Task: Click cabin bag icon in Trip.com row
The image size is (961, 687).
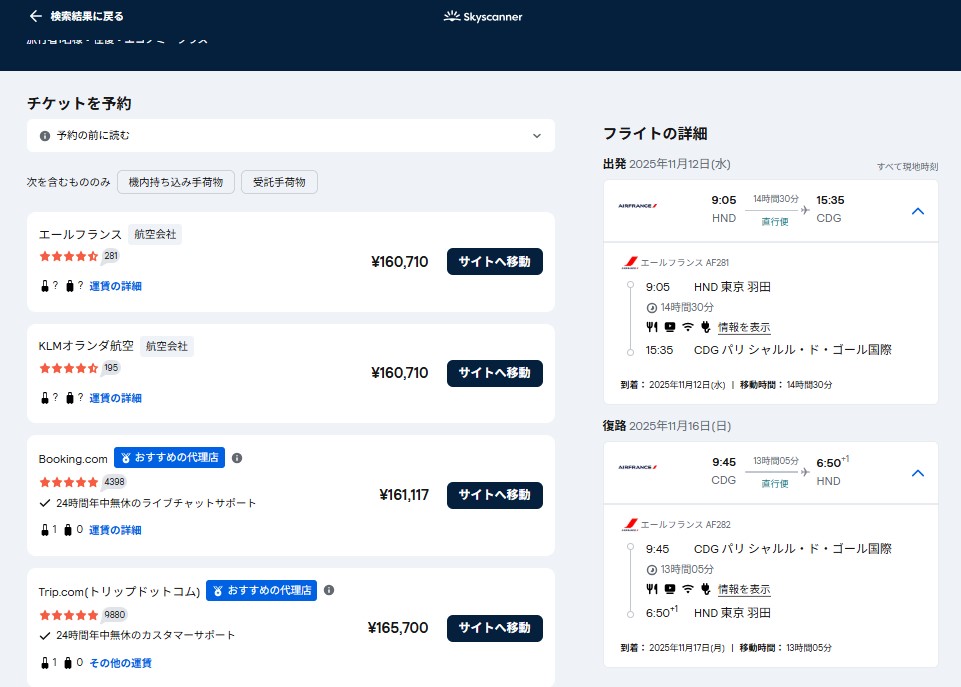Action: point(45,663)
